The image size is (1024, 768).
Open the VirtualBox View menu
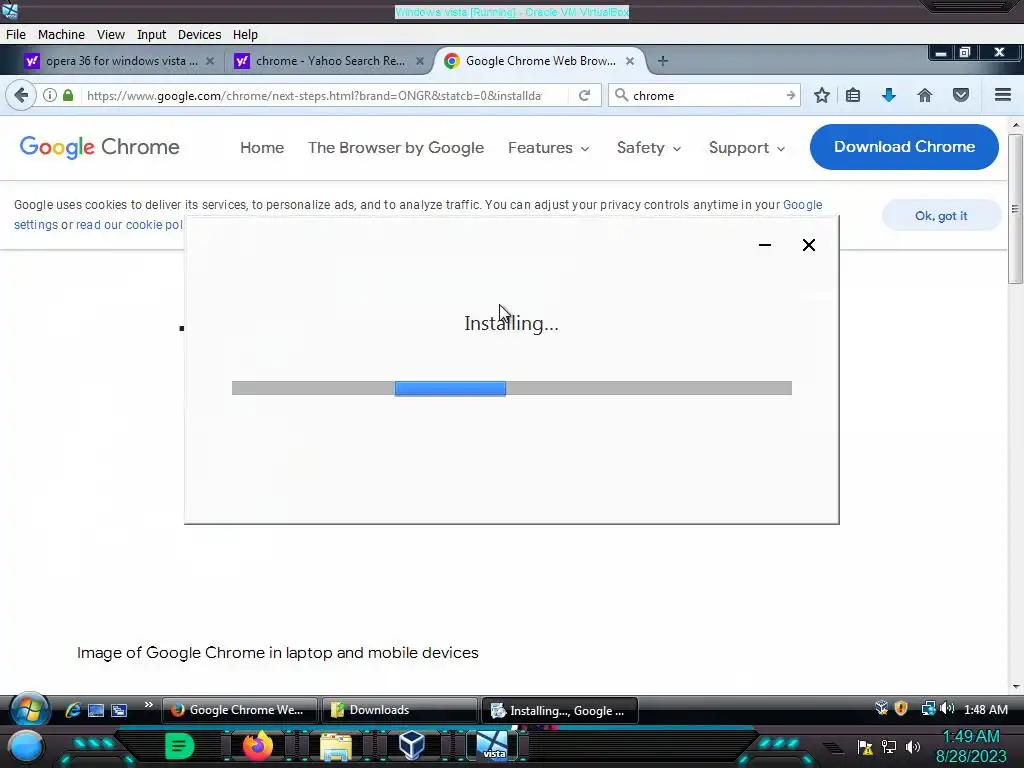click(x=110, y=35)
